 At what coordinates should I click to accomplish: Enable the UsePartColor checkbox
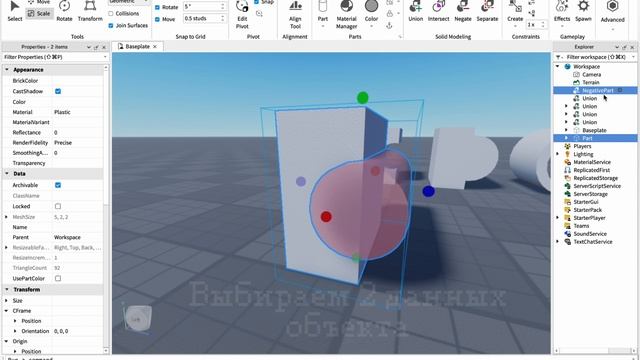[x=58, y=278]
